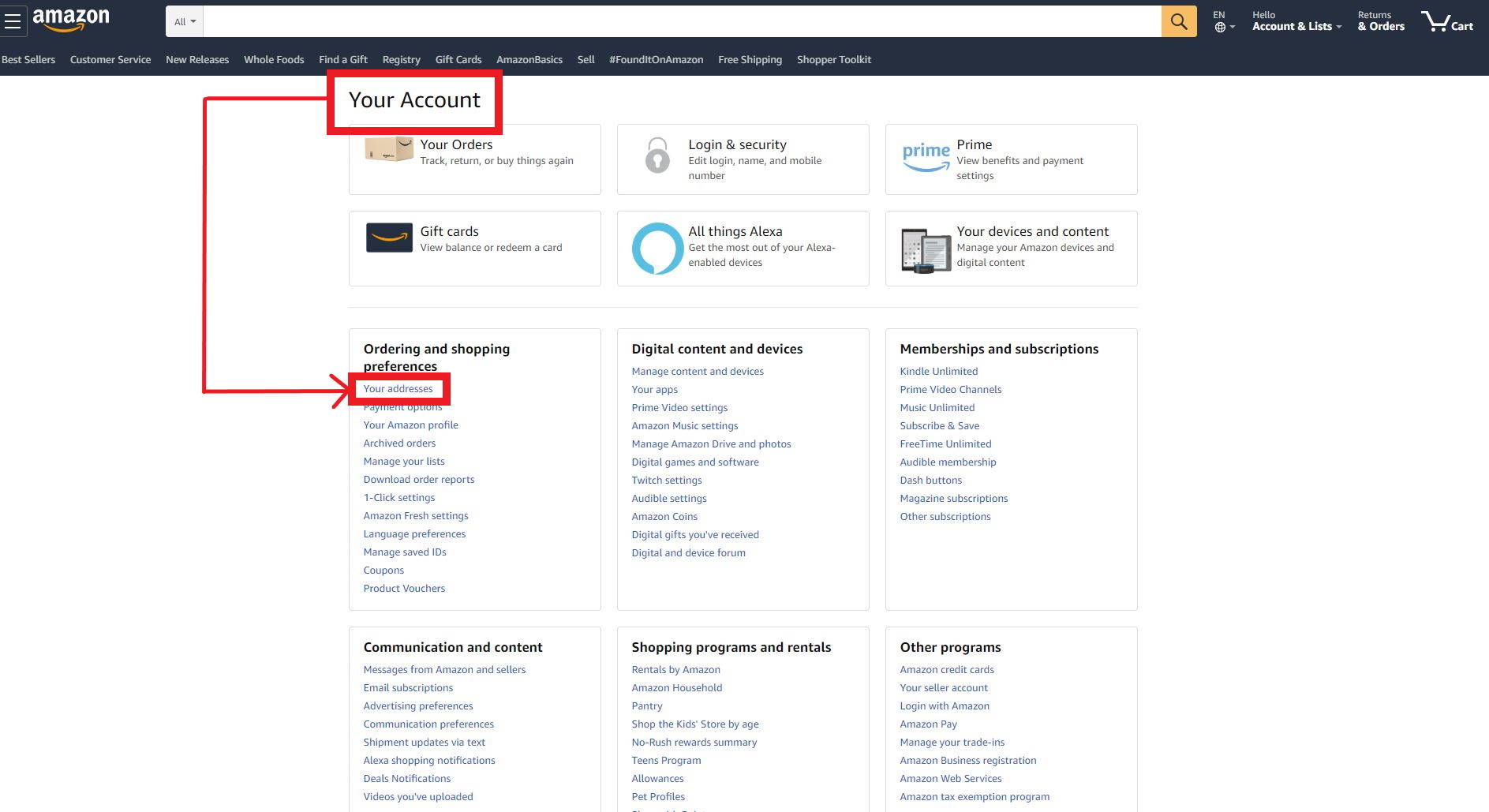Open the All things Alexa card title
The height and width of the screenshot is (812, 1489).
point(735,231)
